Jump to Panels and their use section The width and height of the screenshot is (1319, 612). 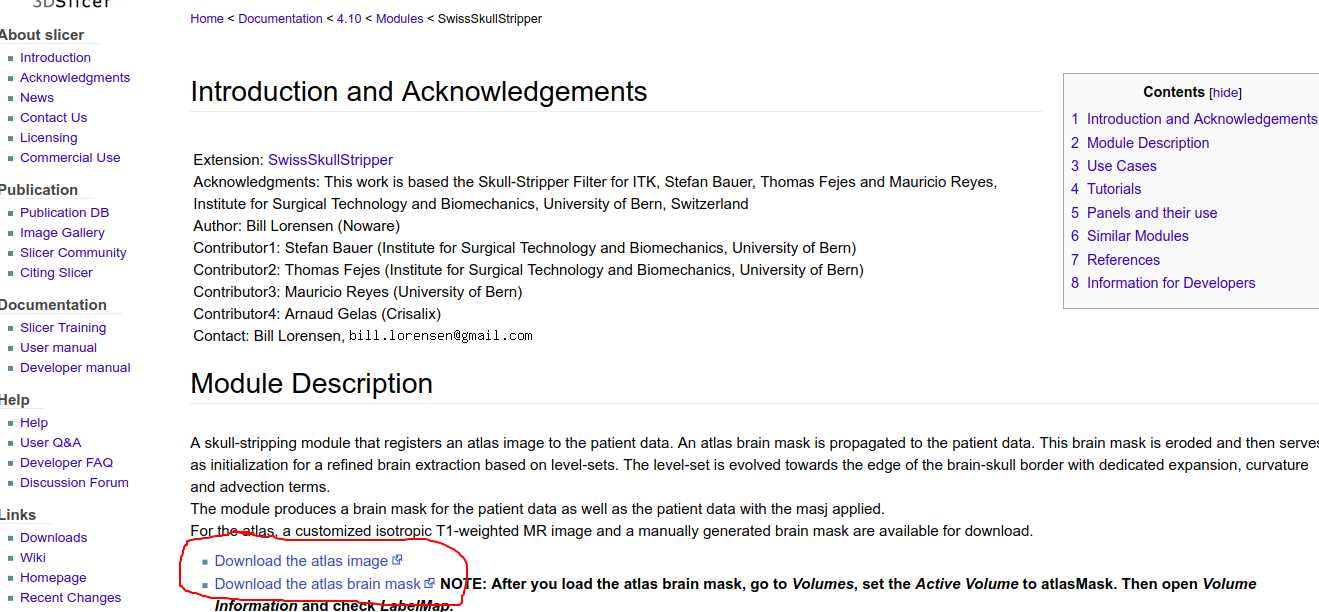(x=1152, y=213)
